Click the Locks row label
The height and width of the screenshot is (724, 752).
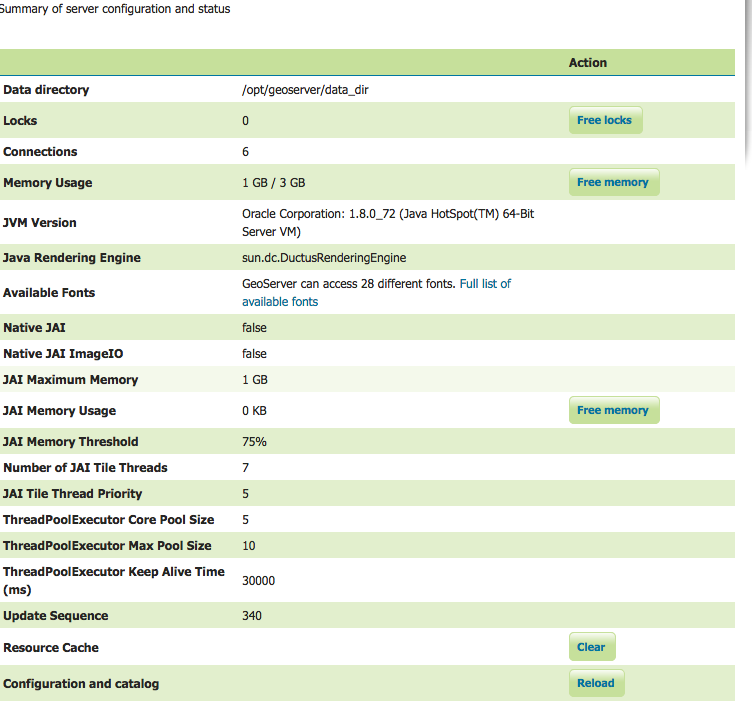pyautogui.click(x=20, y=120)
